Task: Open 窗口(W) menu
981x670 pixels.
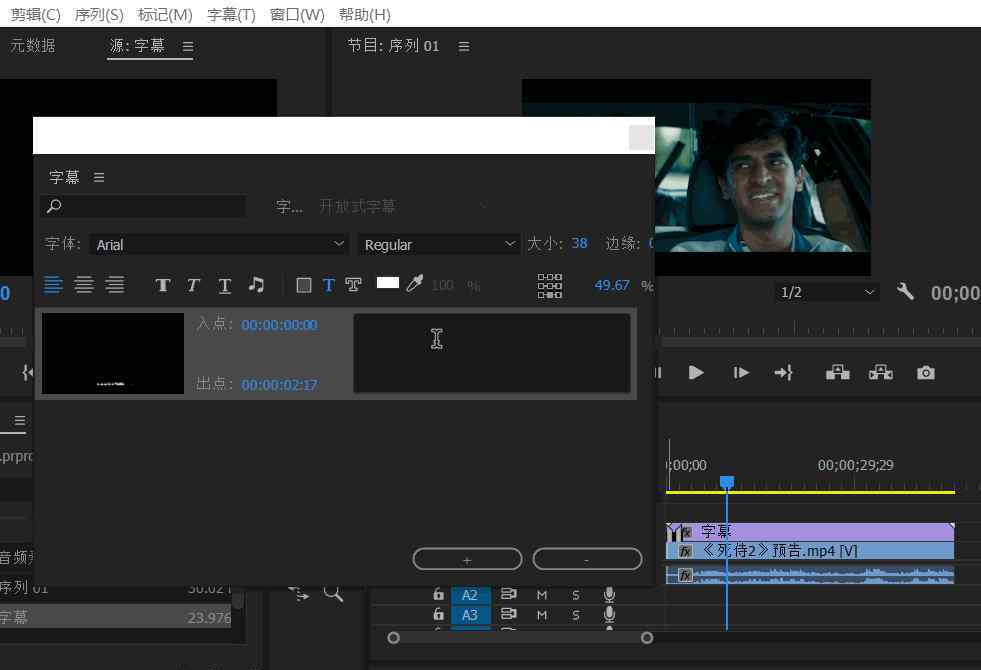Action: point(297,14)
